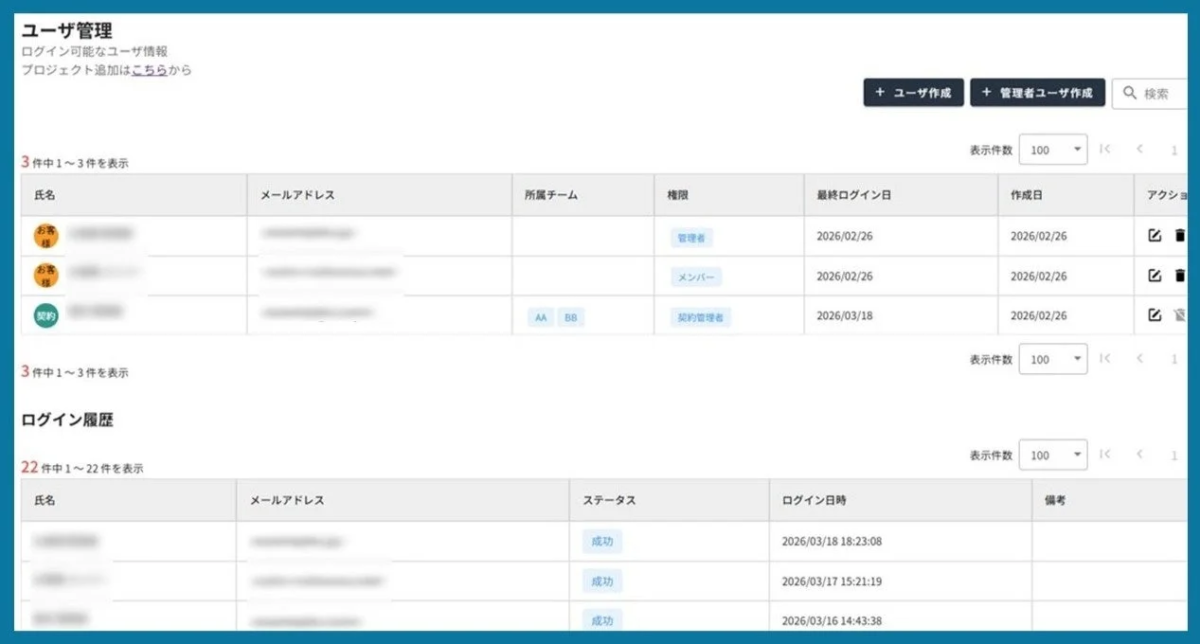Open the ログイン履歴 表示件数 dropdown
This screenshot has width=1200, height=644.
click(x=1053, y=454)
